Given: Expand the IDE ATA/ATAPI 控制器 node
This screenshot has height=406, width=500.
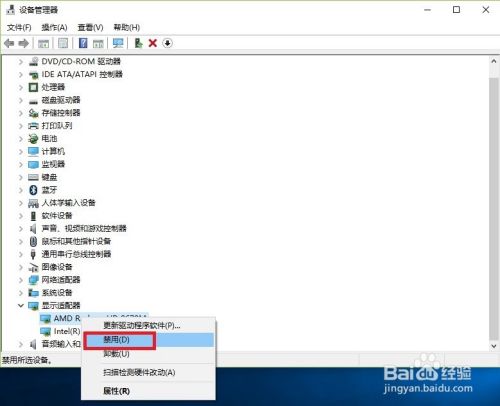Looking at the screenshot, I should point(21,75).
